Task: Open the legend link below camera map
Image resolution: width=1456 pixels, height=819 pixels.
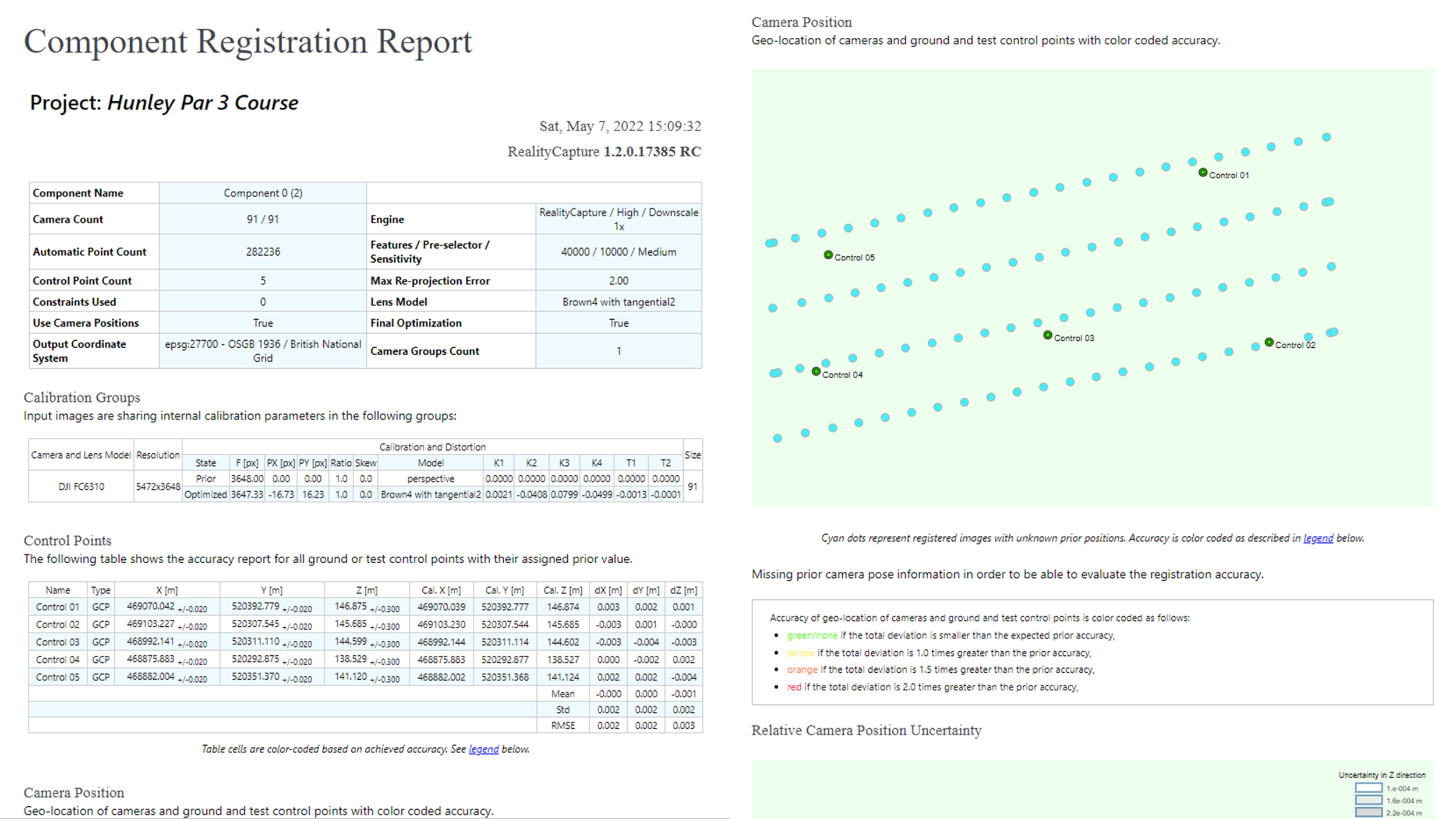Action: tap(1318, 538)
